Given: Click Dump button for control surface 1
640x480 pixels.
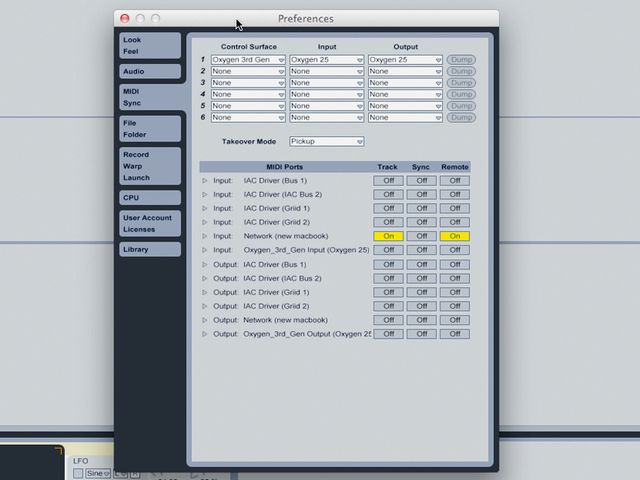Looking at the screenshot, I should click(x=461, y=60).
